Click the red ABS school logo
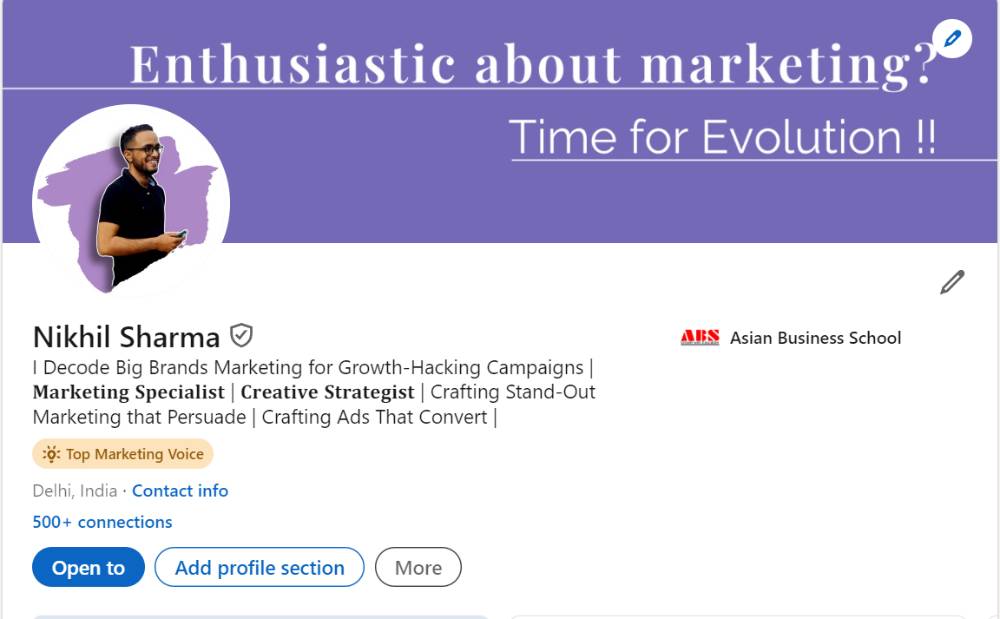 (700, 338)
